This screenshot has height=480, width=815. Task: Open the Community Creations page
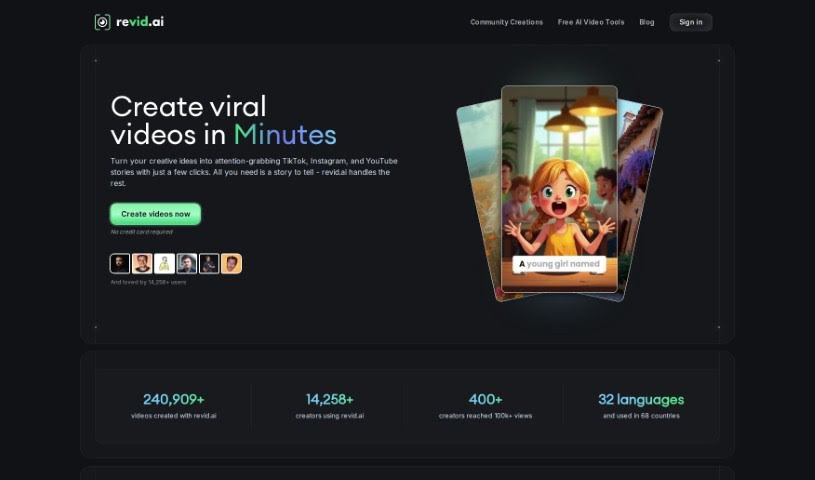pyautogui.click(x=506, y=22)
